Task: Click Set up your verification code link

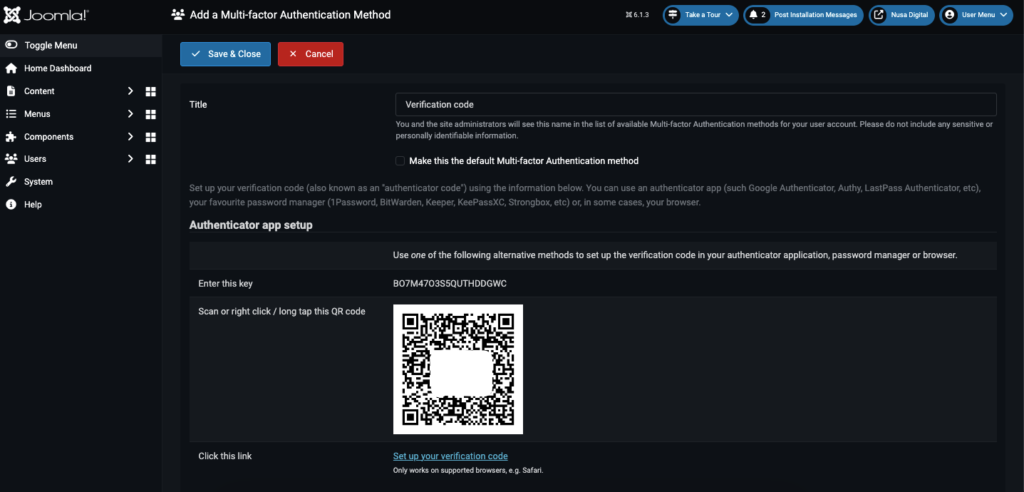Action: [x=450, y=456]
